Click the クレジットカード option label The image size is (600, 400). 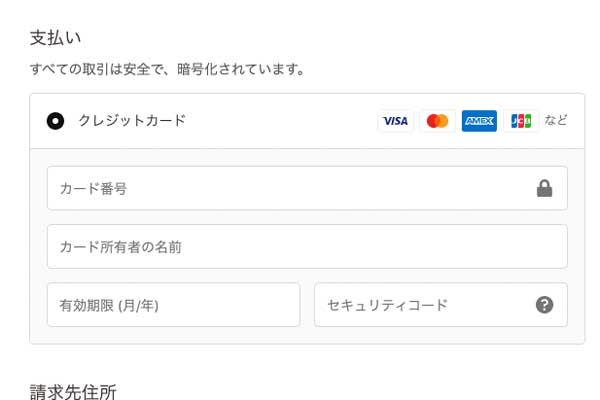click(x=132, y=121)
